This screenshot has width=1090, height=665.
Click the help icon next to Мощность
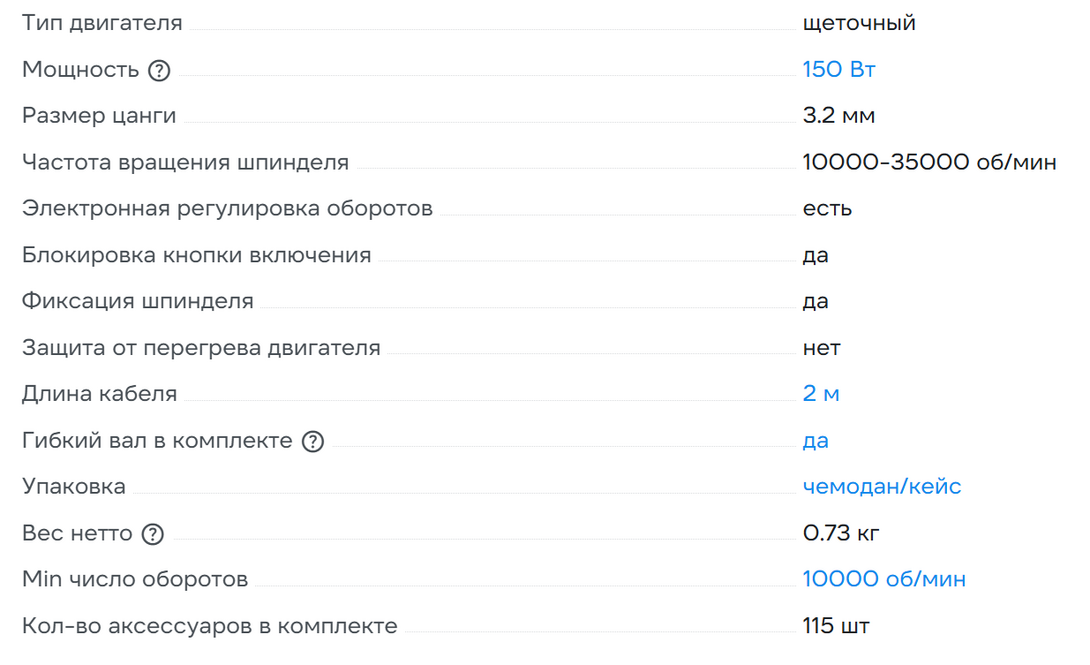159,70
